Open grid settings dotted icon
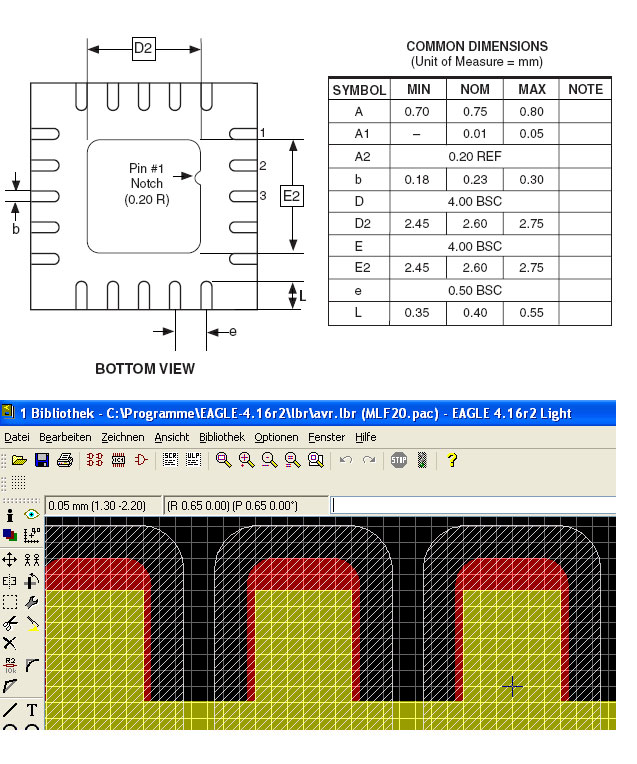 [18, 483]
